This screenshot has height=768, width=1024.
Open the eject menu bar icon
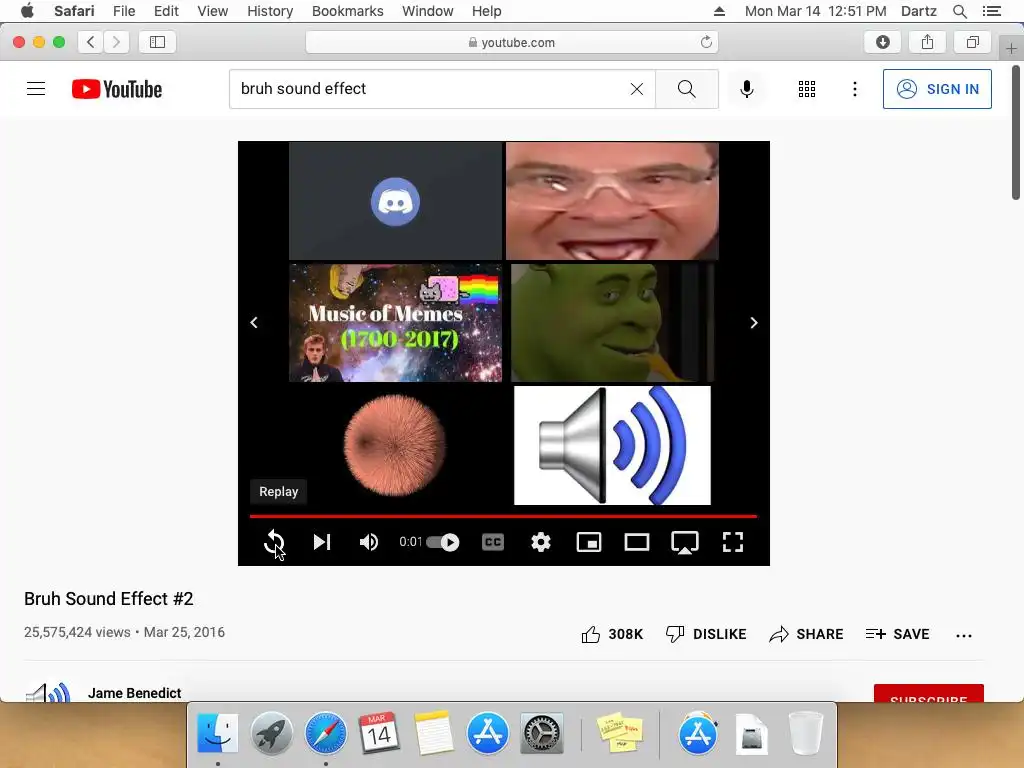[x=719, y=11]
